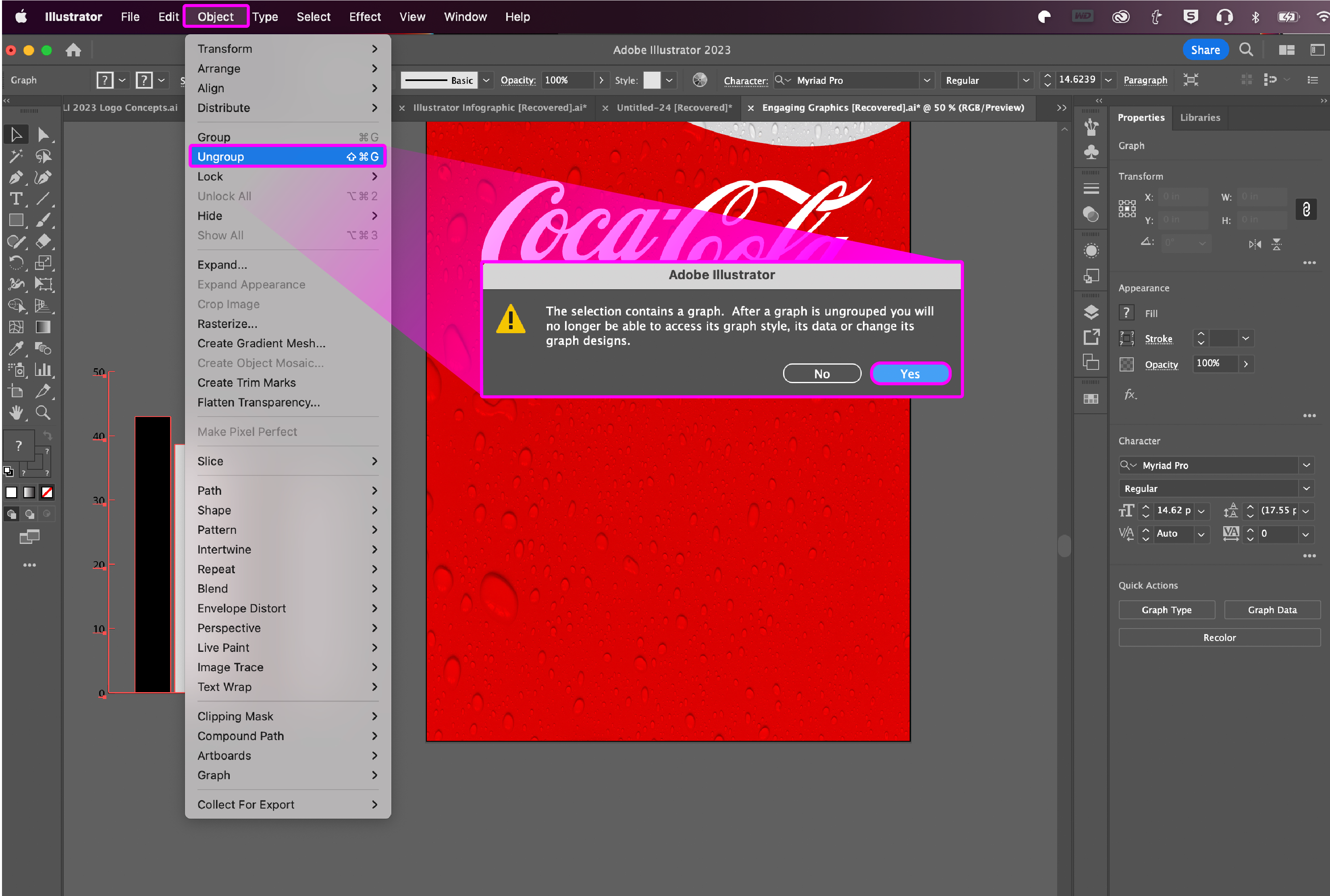
Task: Select the Gradient tool
Action: 43,327
